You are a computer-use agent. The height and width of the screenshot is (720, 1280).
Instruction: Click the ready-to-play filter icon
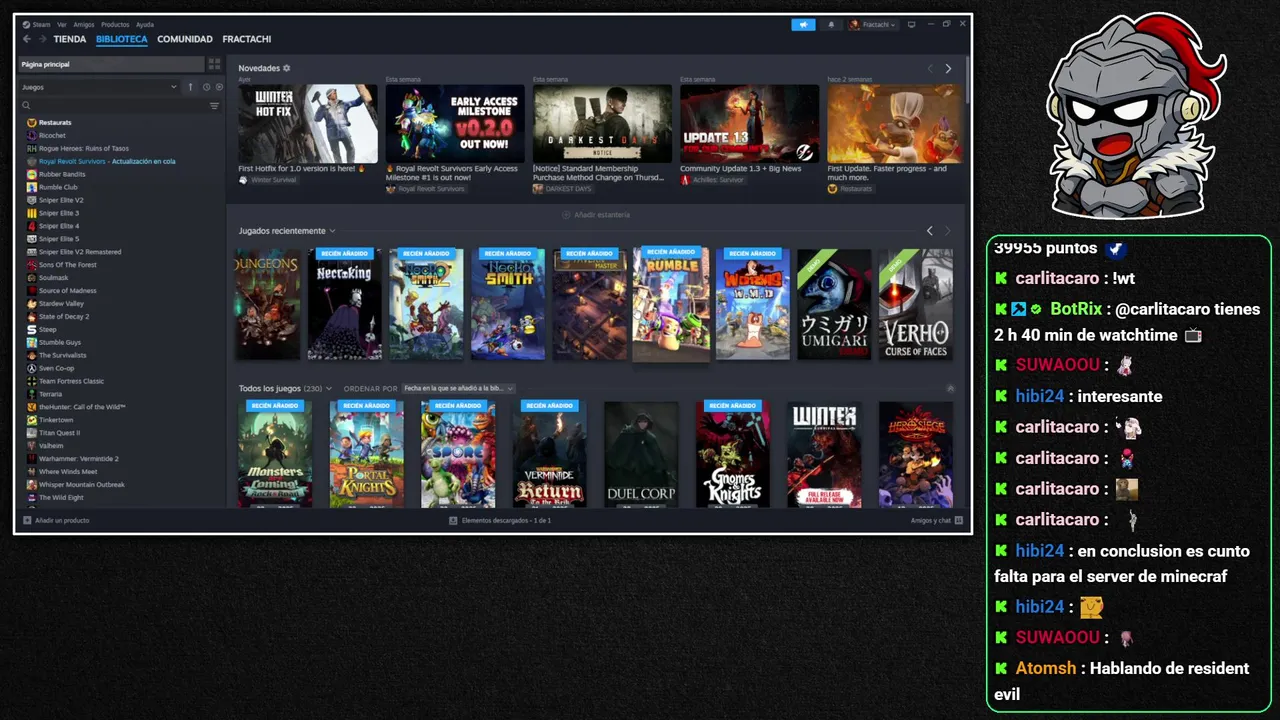[219, 87]
